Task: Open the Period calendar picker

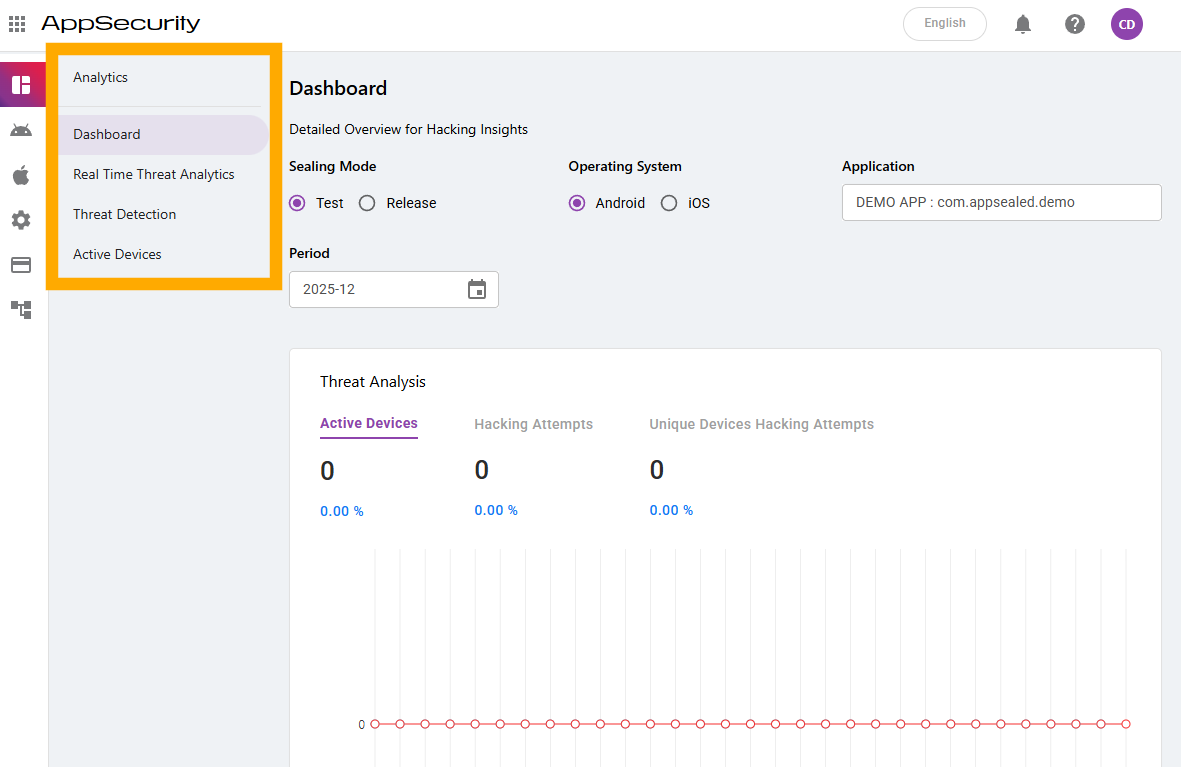Action: pos(477,289)
